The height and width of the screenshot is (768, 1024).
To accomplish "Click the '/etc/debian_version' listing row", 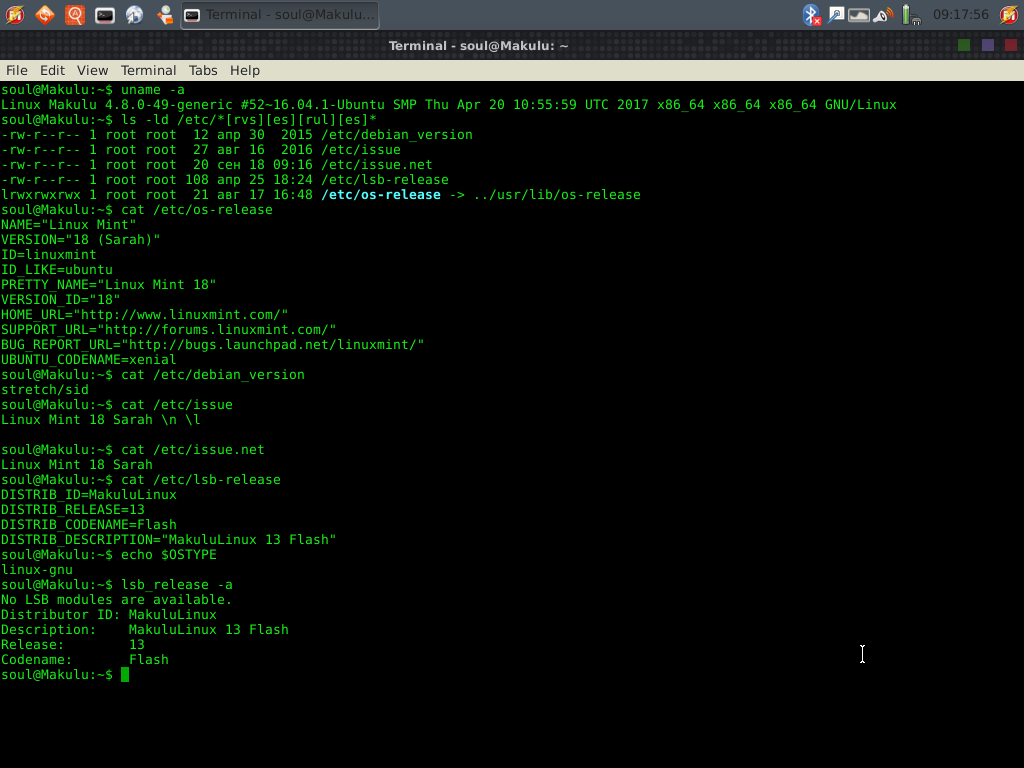I will tap(236, 135).
